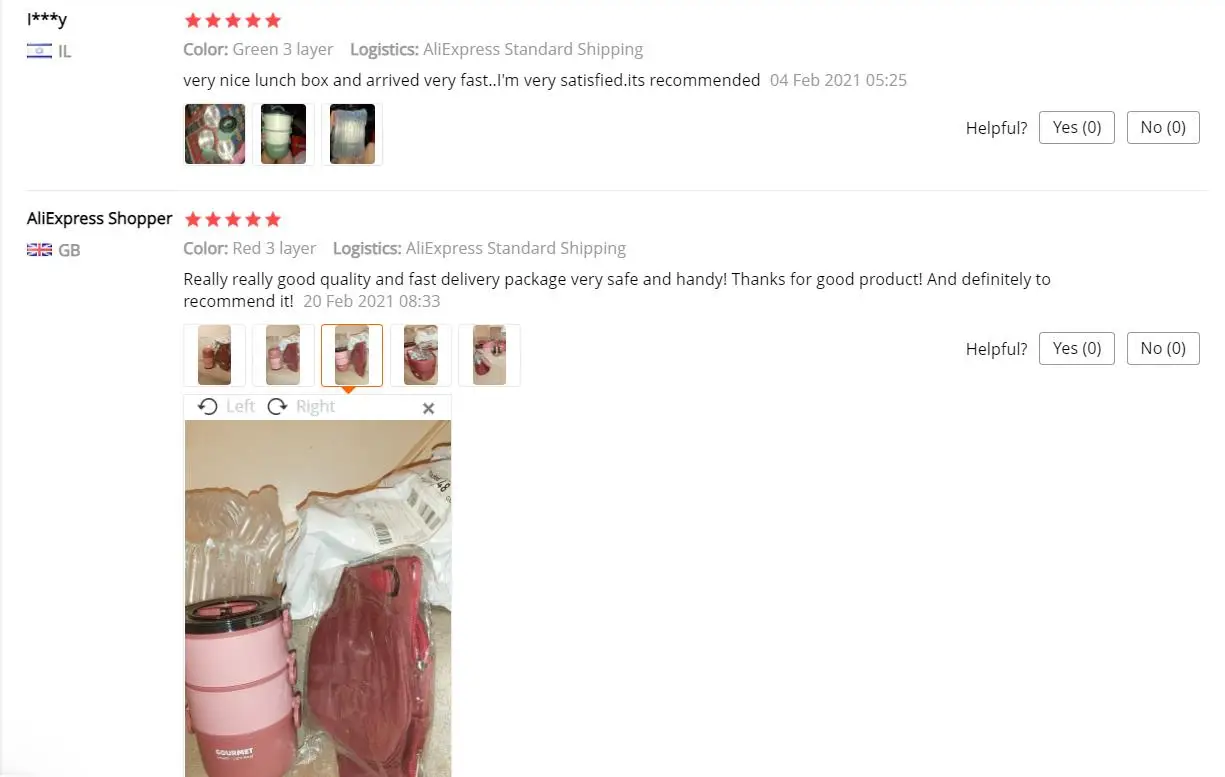Open the second photo of the green lunch box review

pyautogui.click(x=284, y=134)
